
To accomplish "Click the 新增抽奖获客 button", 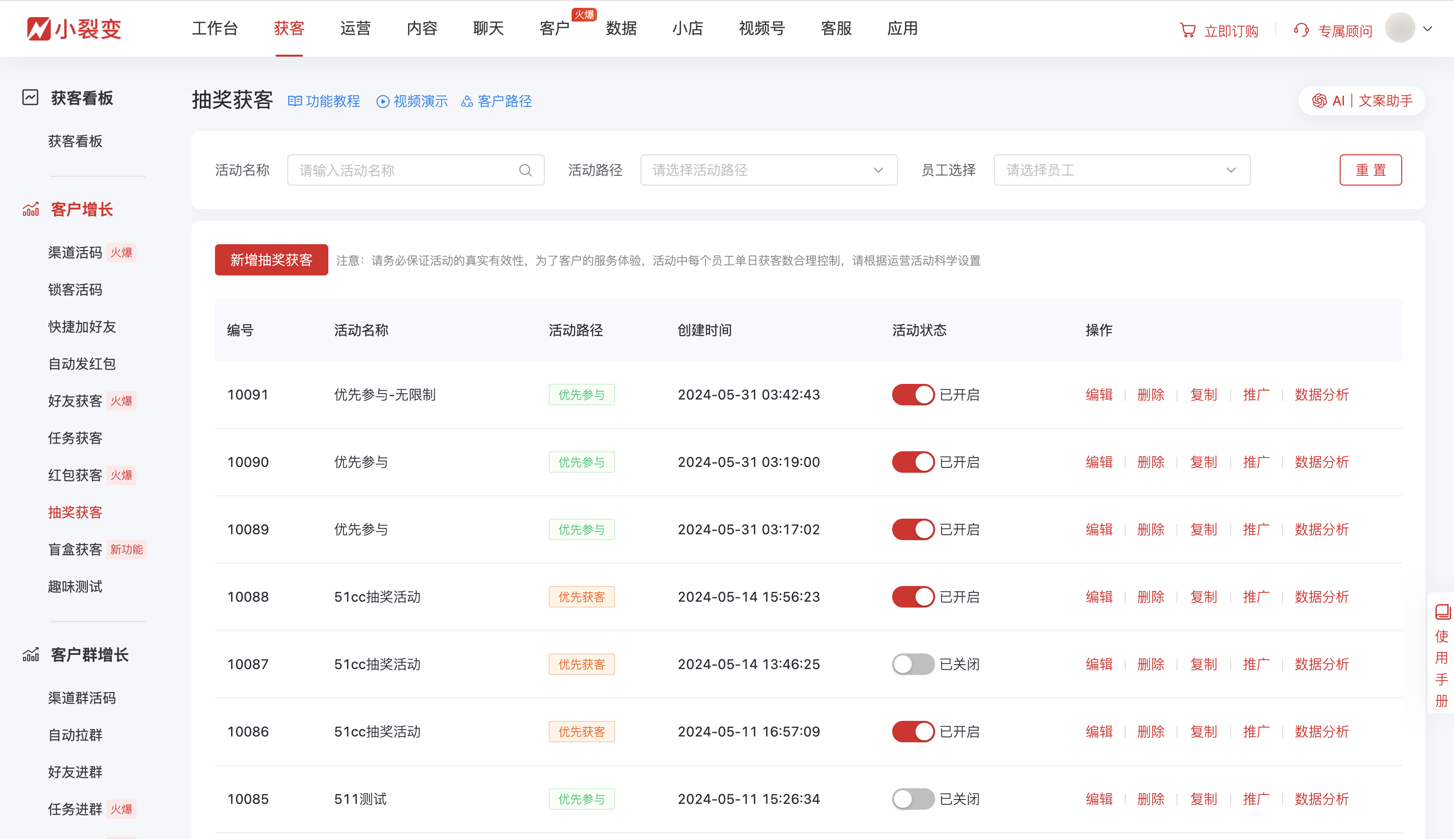I will click(x=271, y=260).
